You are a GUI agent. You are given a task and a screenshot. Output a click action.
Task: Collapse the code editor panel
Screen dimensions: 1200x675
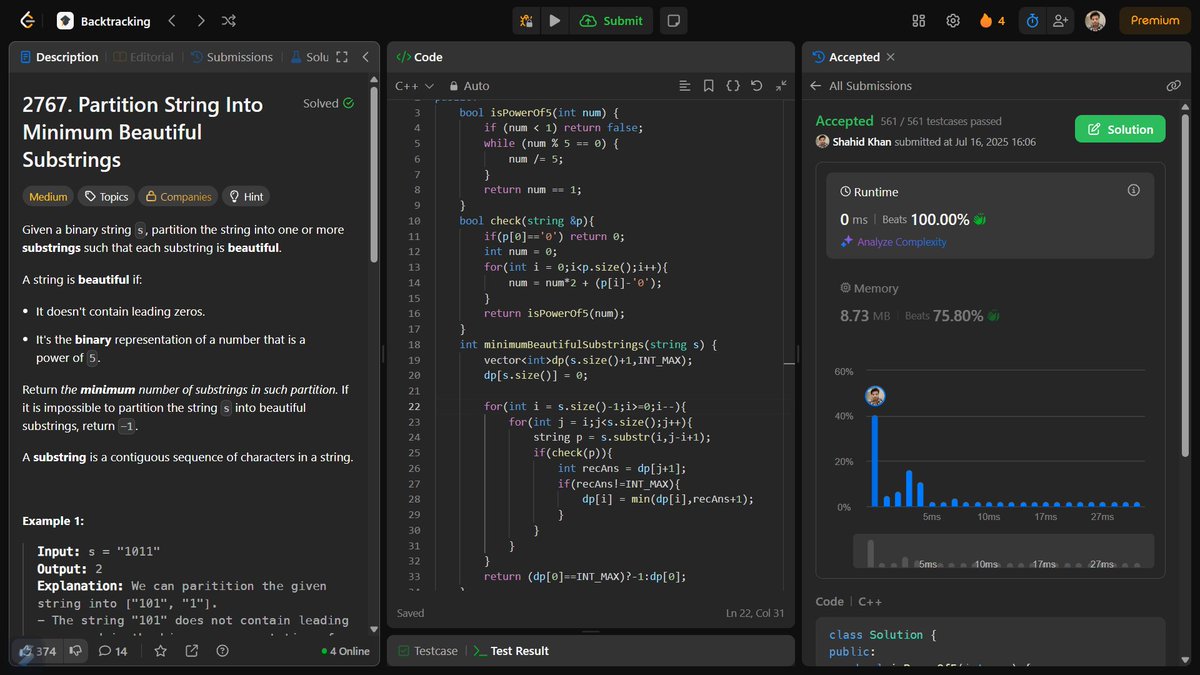(781, 86)
